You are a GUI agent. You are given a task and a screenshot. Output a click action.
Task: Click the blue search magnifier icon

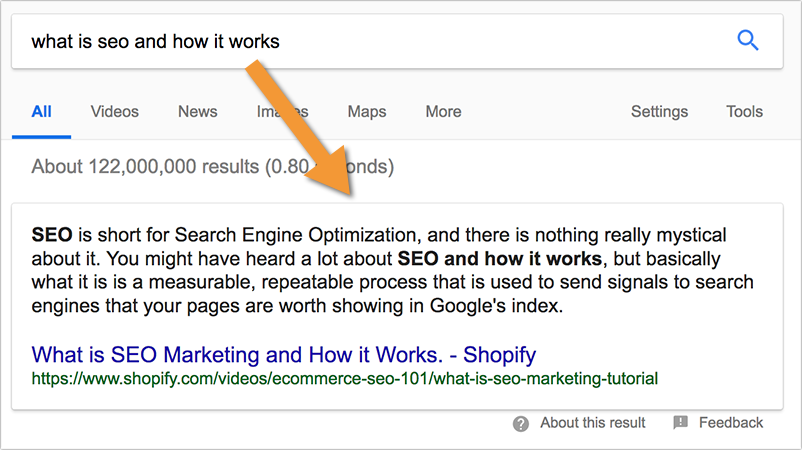tap(748, 40)
